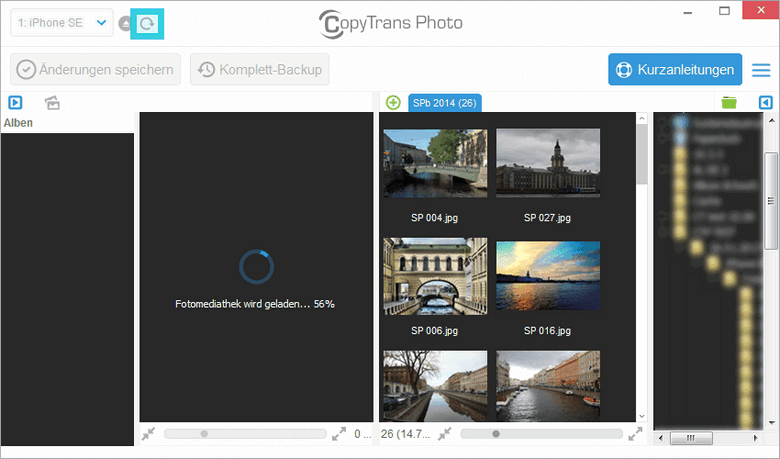
Task: Open Kurzanleitungen guides
Action: (x=675, y=70)
